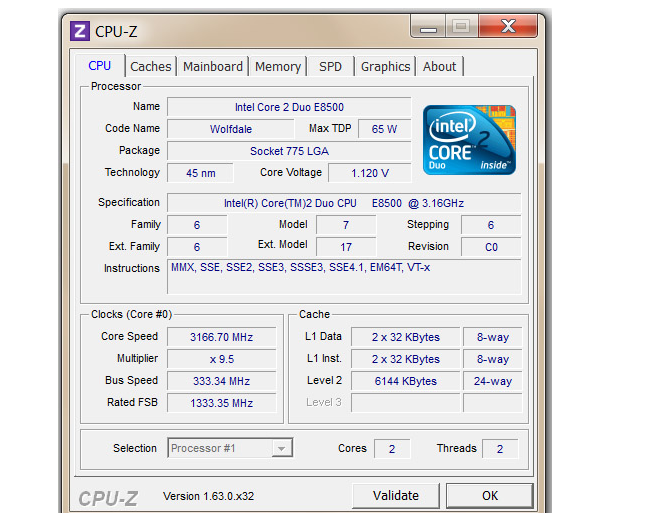Close the CPU-Z window
This screenshot has height=513, width=665.
click(x=508, y=26)
